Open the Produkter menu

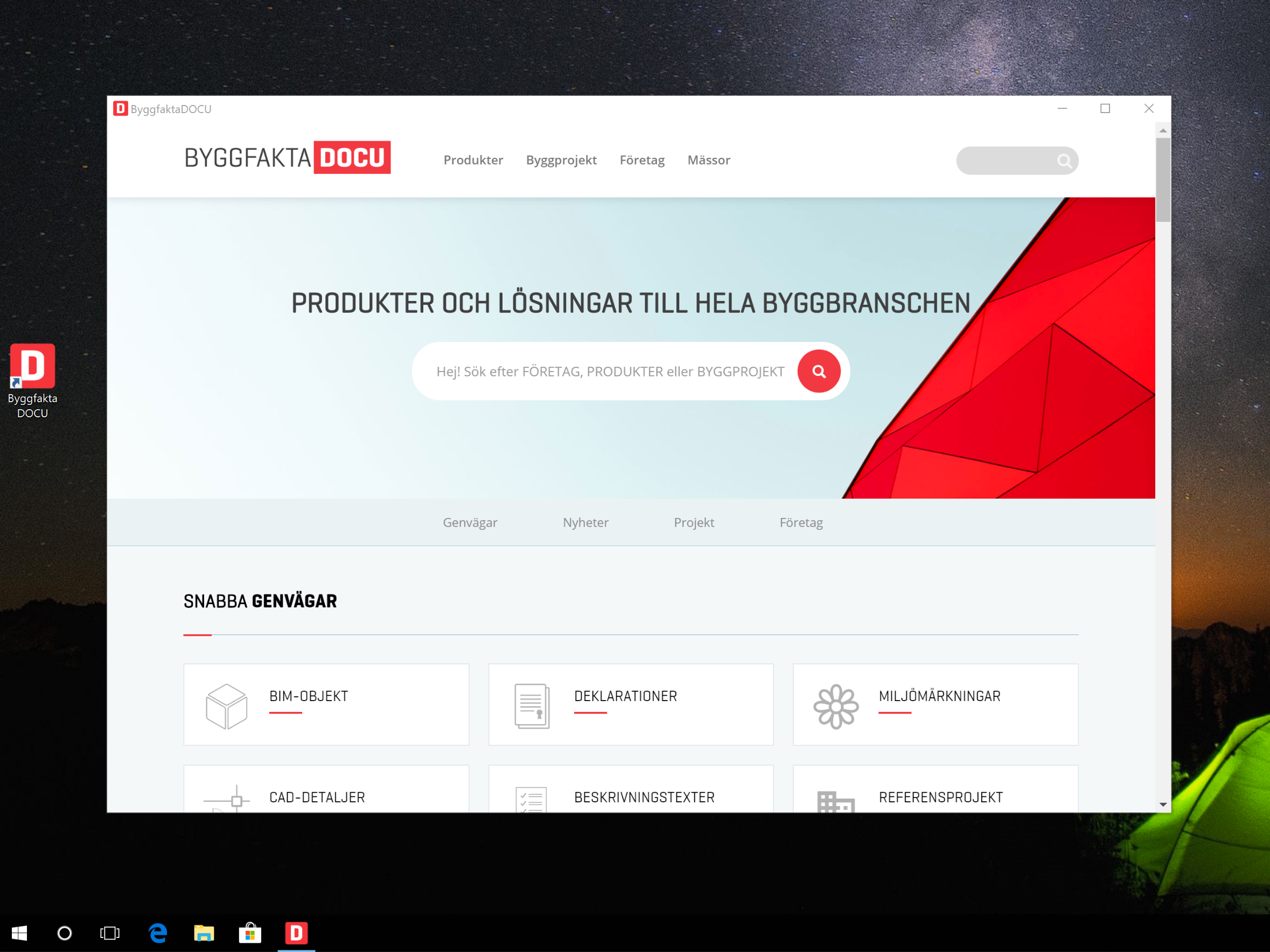click(473, 160)
